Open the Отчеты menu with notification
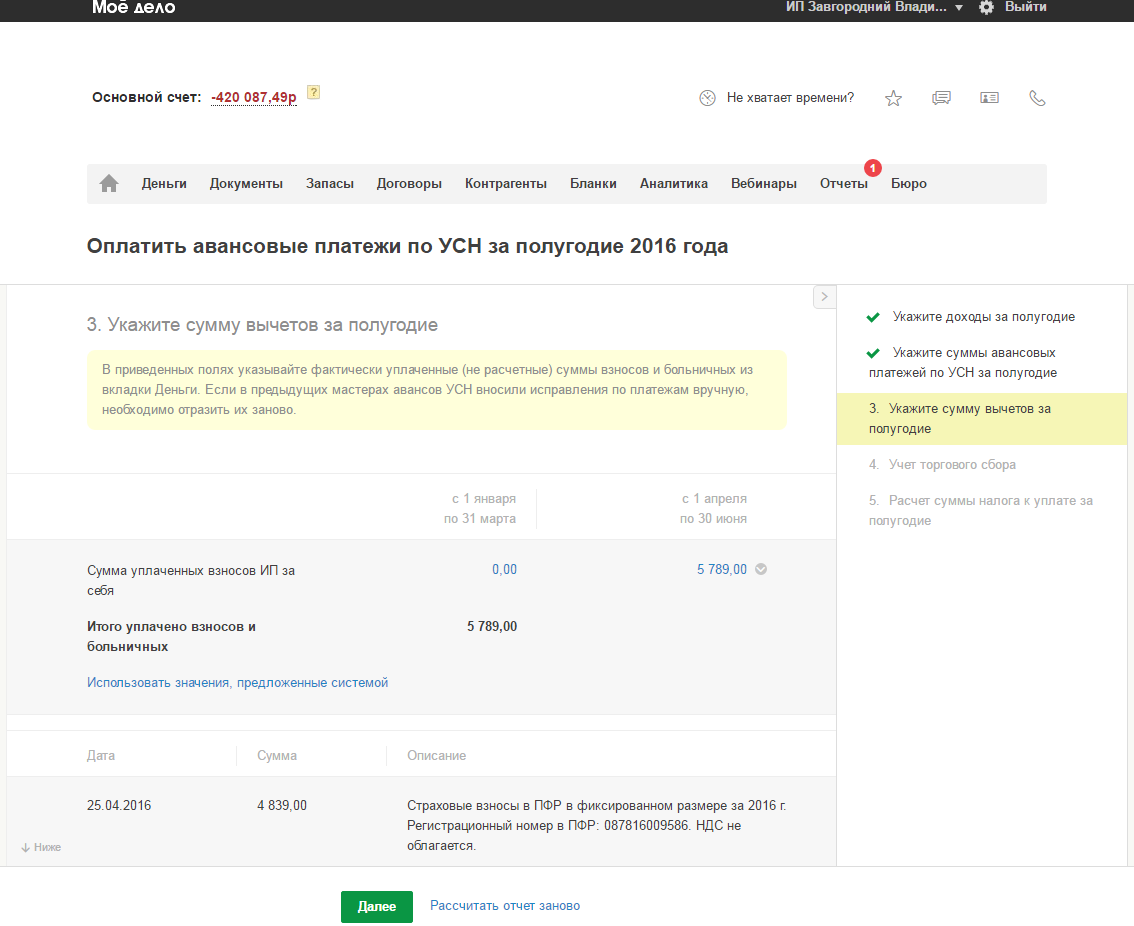The image size is (1134, 926). click(x=843, y=184)
